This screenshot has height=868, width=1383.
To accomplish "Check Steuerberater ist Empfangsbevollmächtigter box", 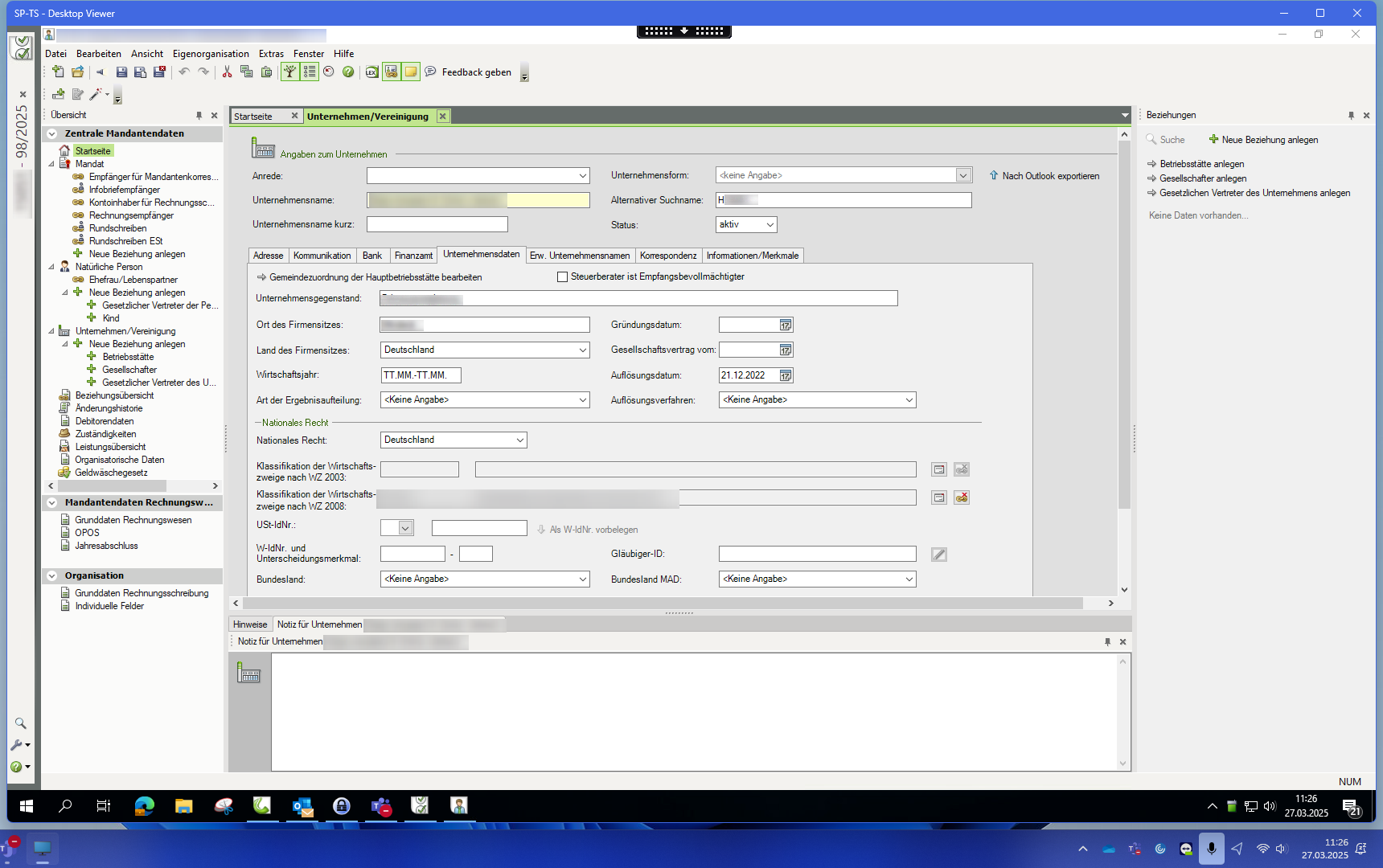I will (x=563, y=277).
